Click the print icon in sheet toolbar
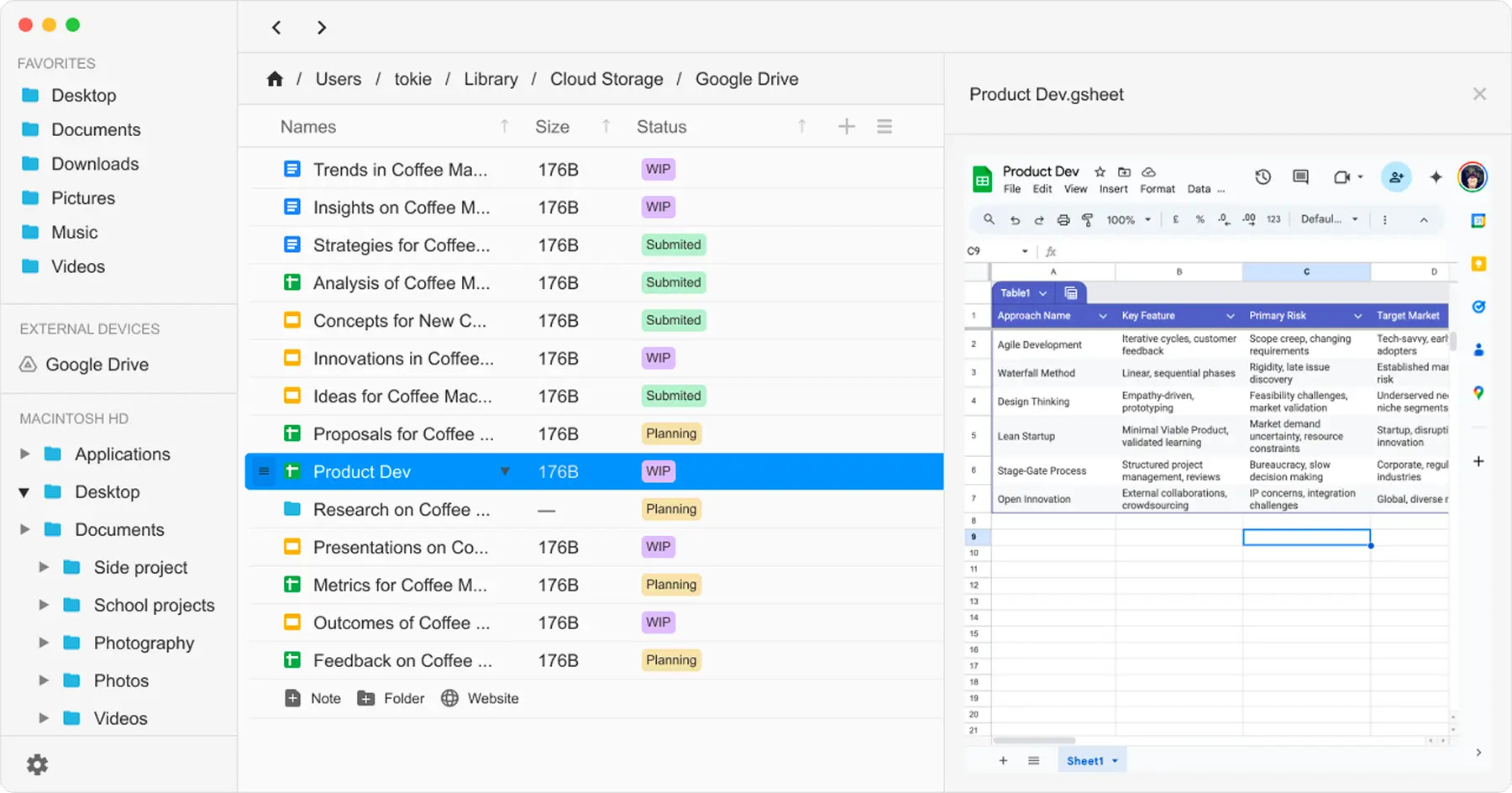 [x=1063, y=220]
